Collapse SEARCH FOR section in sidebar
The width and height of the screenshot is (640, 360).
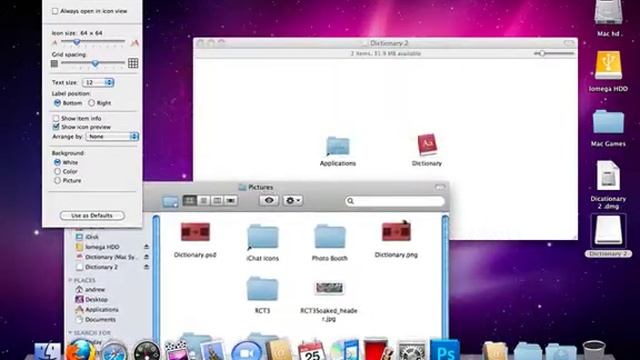(x=70, y=333)
